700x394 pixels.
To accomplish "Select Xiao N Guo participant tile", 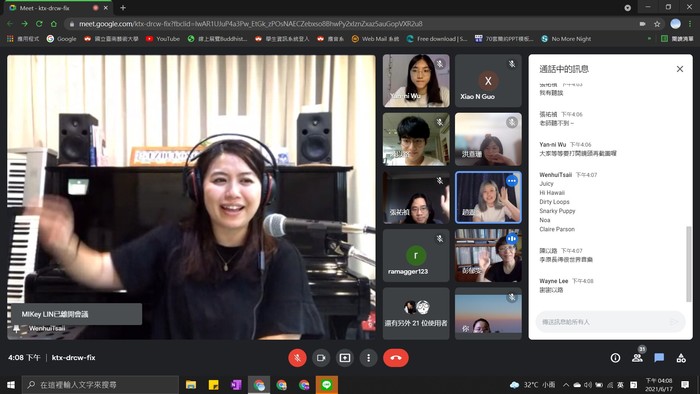I will 488,81.
